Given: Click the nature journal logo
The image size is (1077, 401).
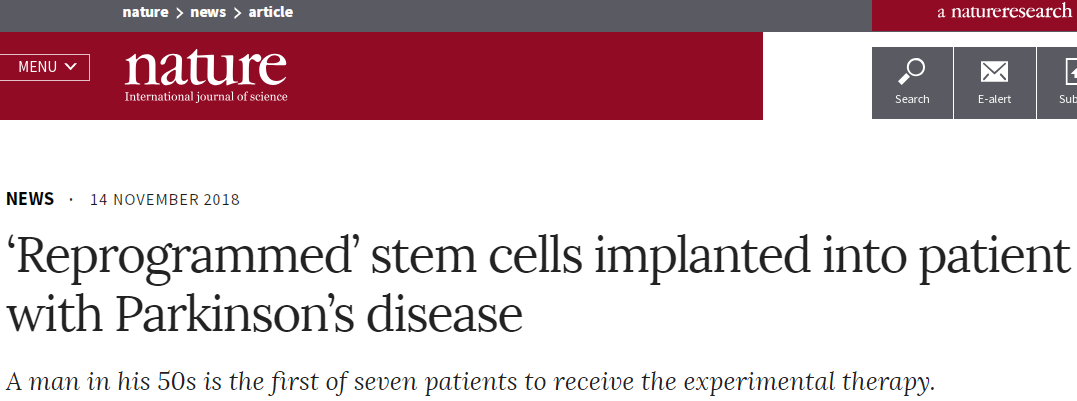Looking at the screenshot, I should click(x=206, y=76).
